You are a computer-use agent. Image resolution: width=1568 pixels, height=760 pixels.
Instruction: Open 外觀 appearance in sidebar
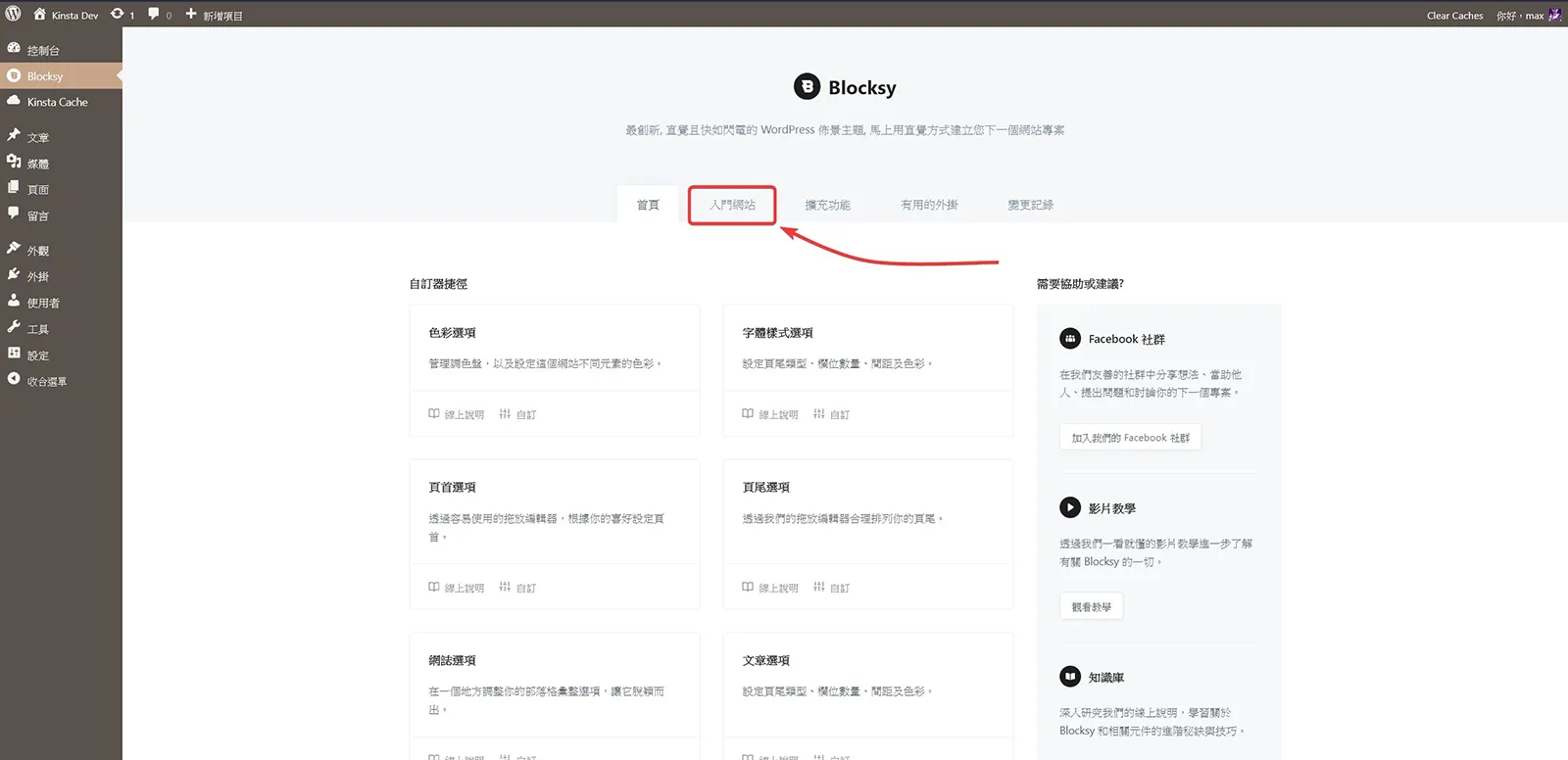pyautogui.click(x=61, y=251)
